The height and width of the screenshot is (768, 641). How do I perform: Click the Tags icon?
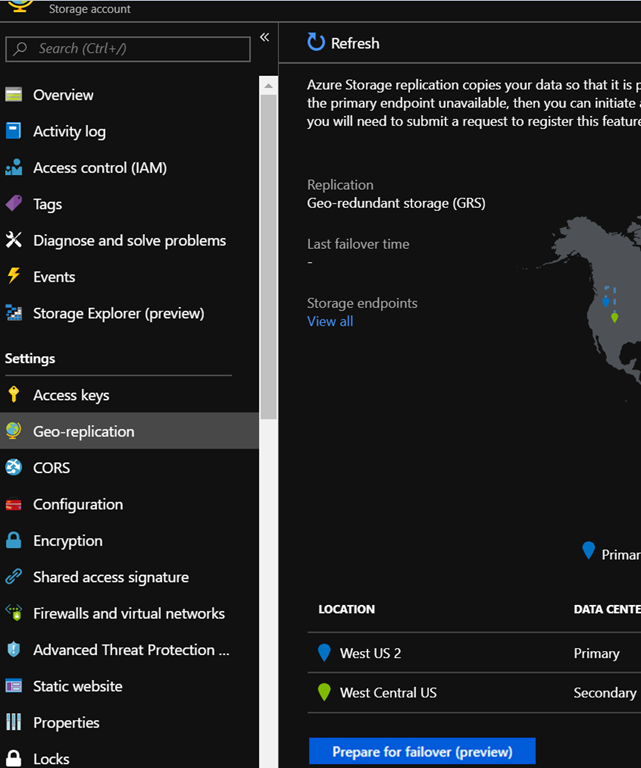tap(13, 204)
